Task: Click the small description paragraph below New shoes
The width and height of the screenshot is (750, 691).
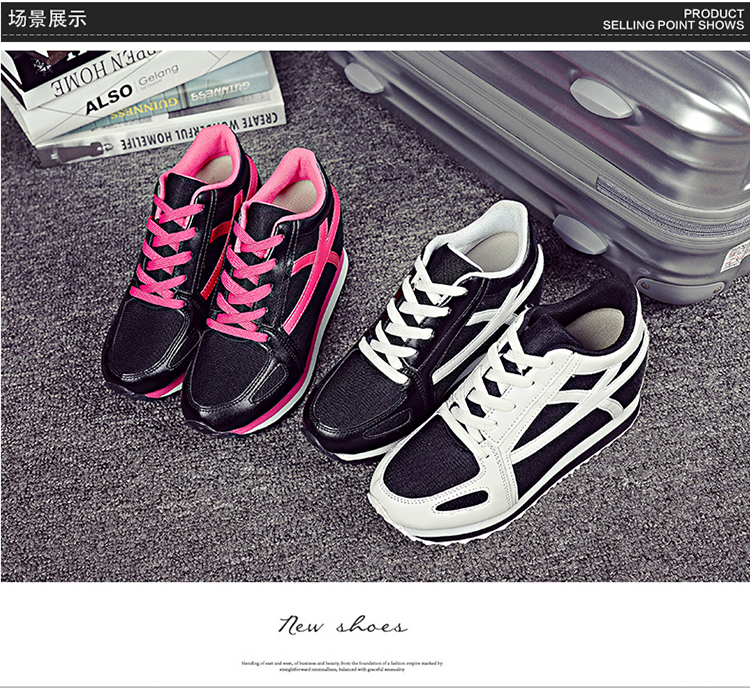Action: click(x=342, y=666)
